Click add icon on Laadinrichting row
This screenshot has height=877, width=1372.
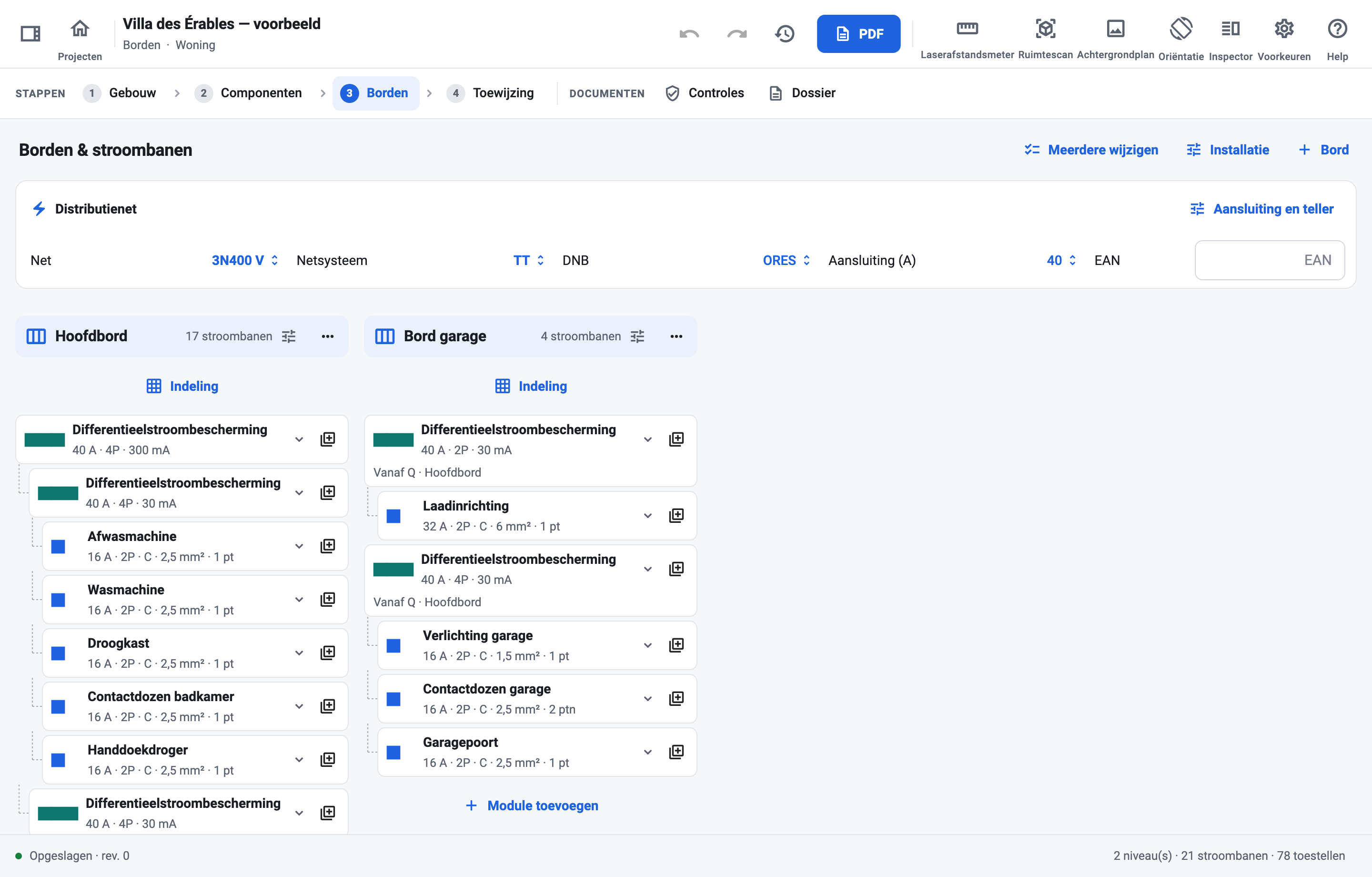pos(676,516)
